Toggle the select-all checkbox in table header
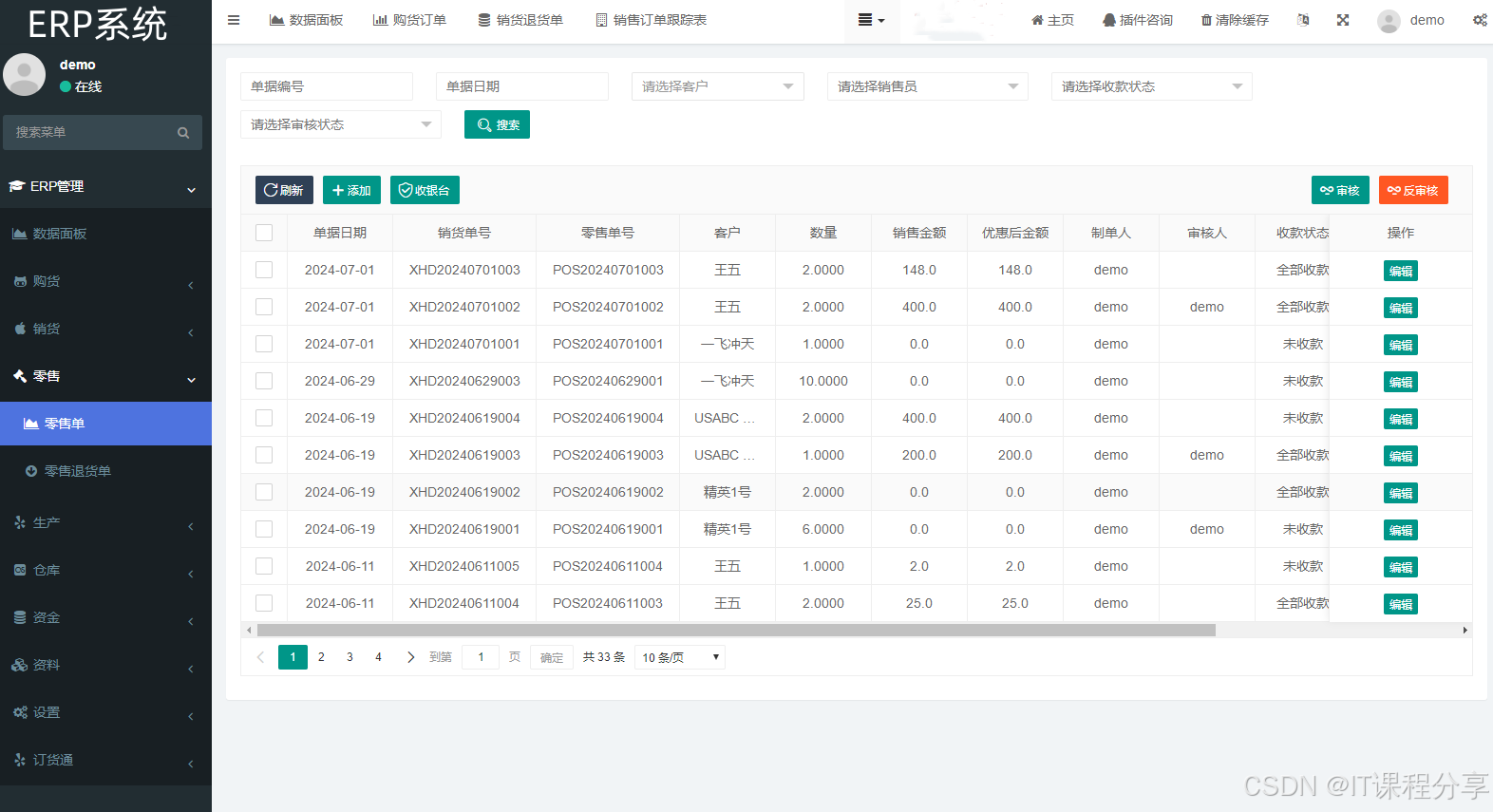The width and height of the screenshot is (1493, 812). coord(264,233)
